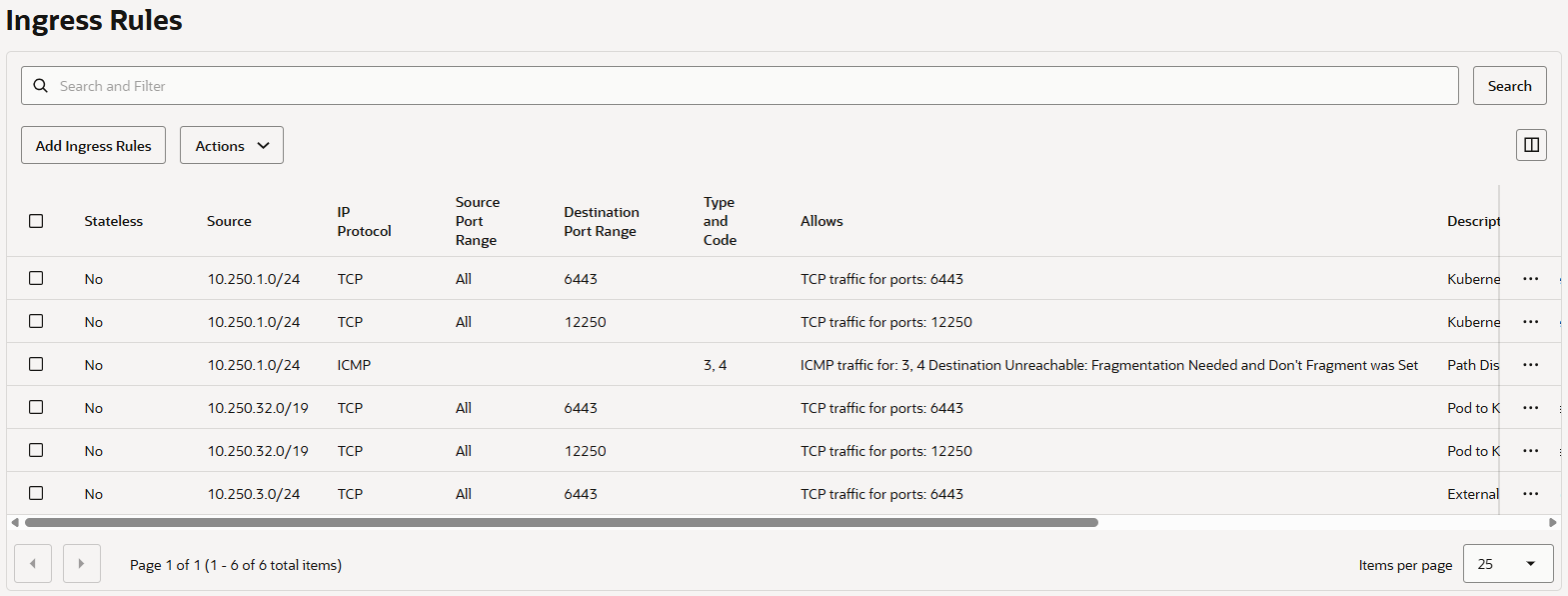The image size is (1568, 596).
Task: Click the previous page arrow button
Action: 33,564
